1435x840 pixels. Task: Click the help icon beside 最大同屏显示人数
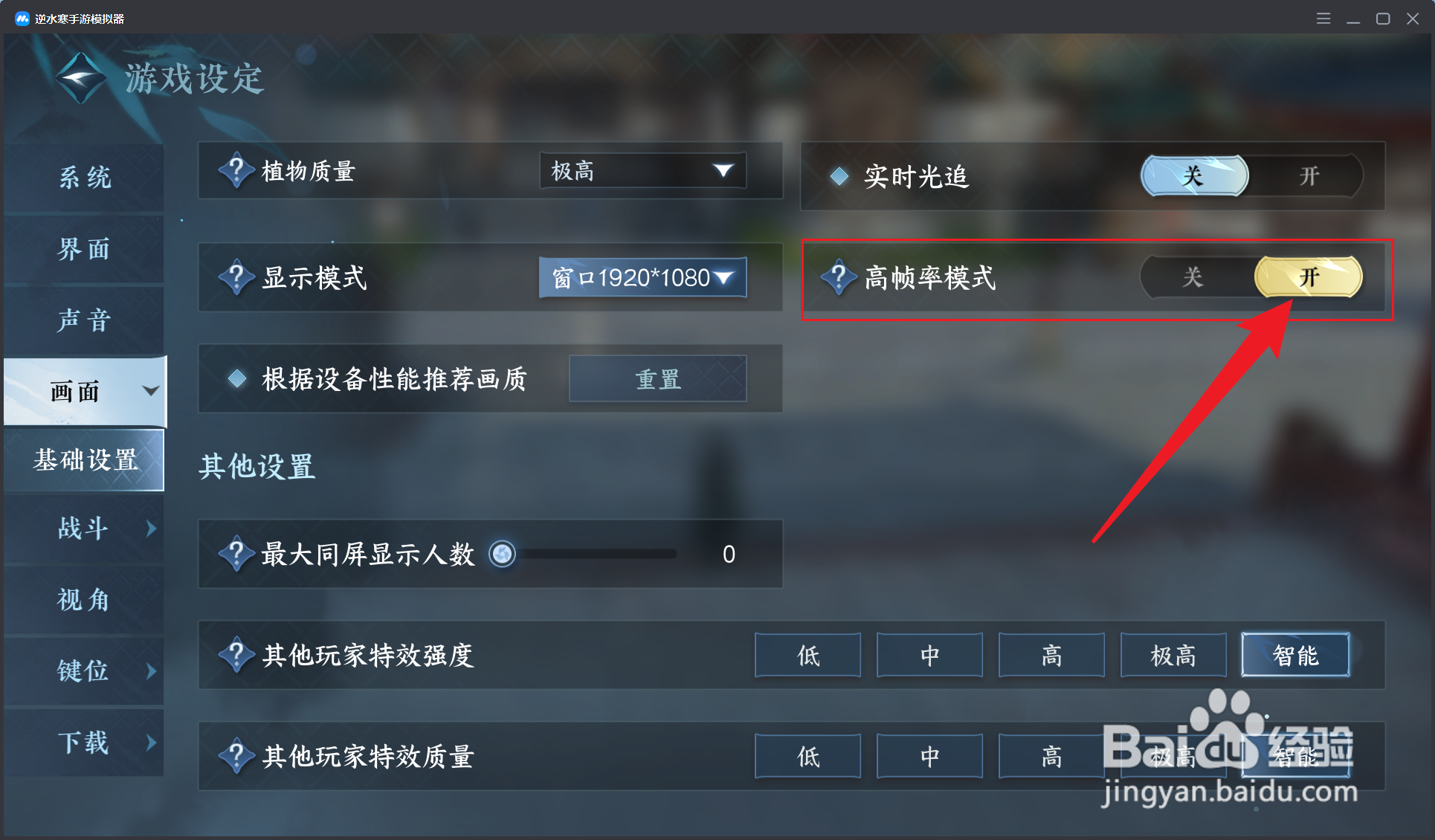coord(236,554)
